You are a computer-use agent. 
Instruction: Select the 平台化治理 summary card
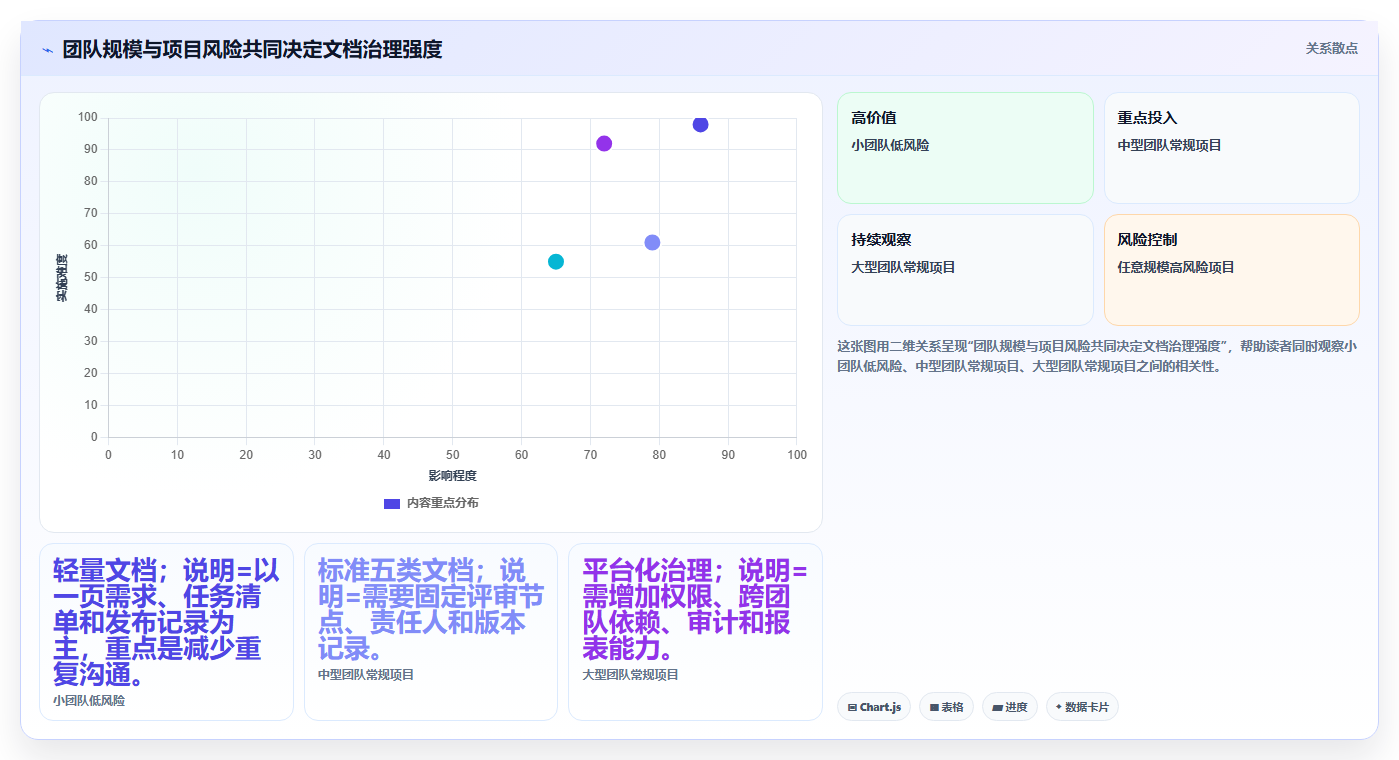(695, 632)
